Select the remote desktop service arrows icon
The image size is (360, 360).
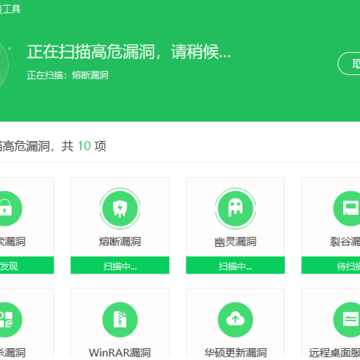pos(347,320)
